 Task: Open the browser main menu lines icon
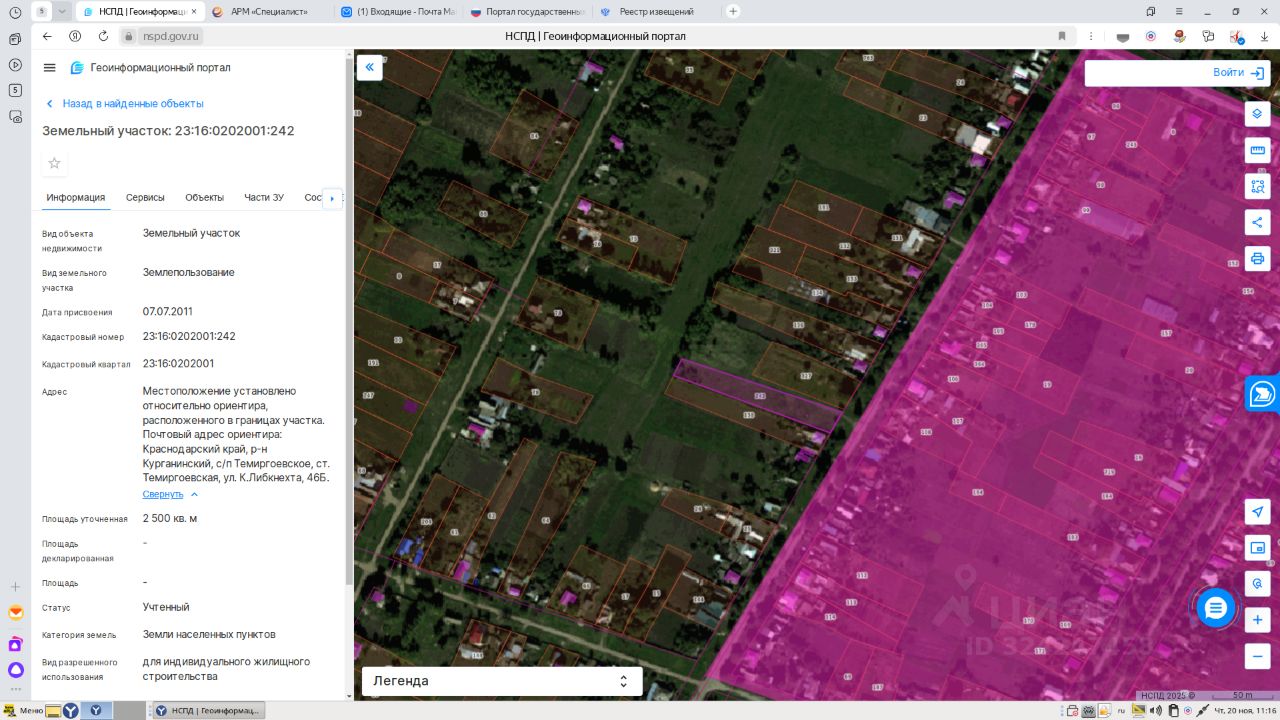[x=1179, y=11]
